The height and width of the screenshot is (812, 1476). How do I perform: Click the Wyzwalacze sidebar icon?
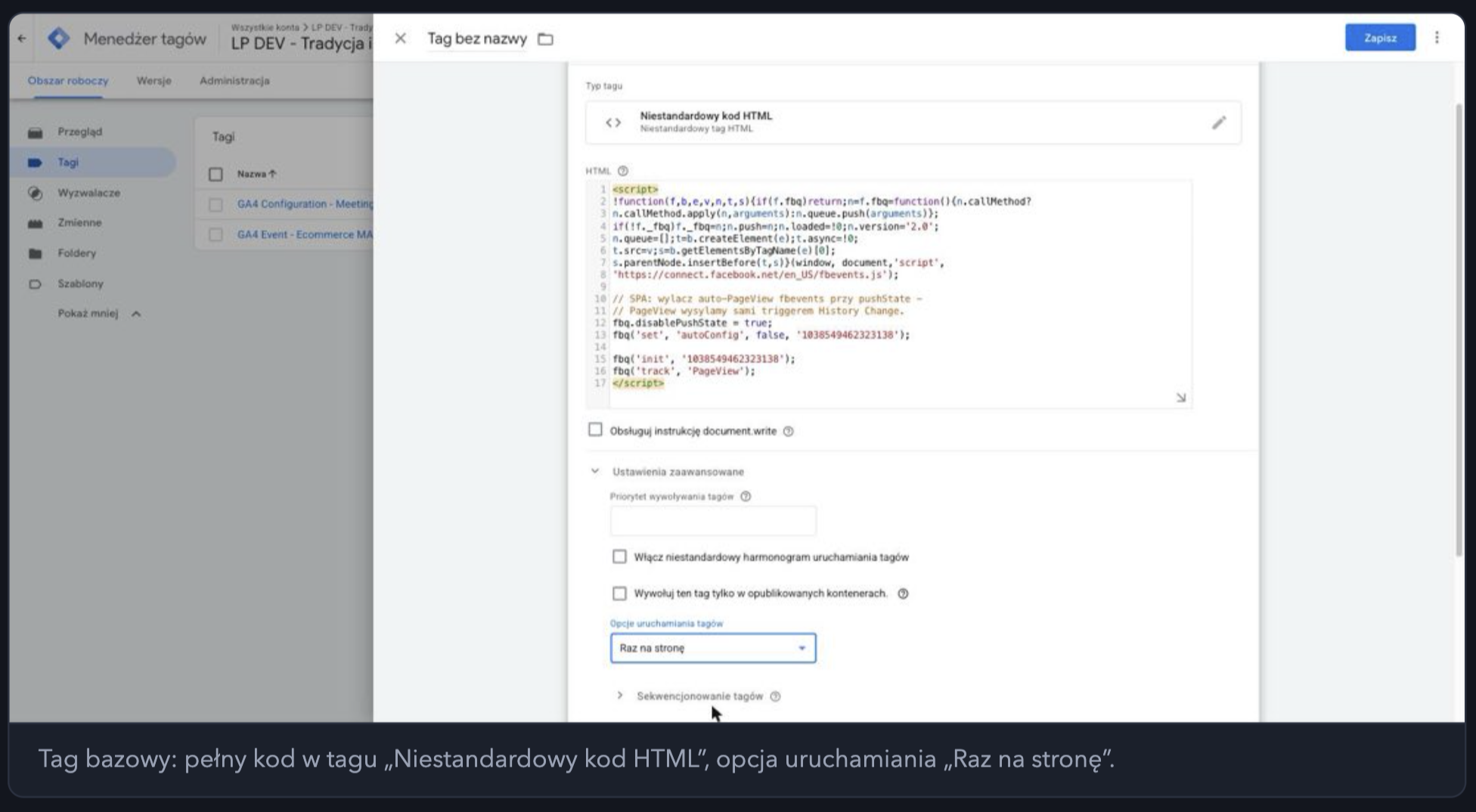(x=35, y=193)
